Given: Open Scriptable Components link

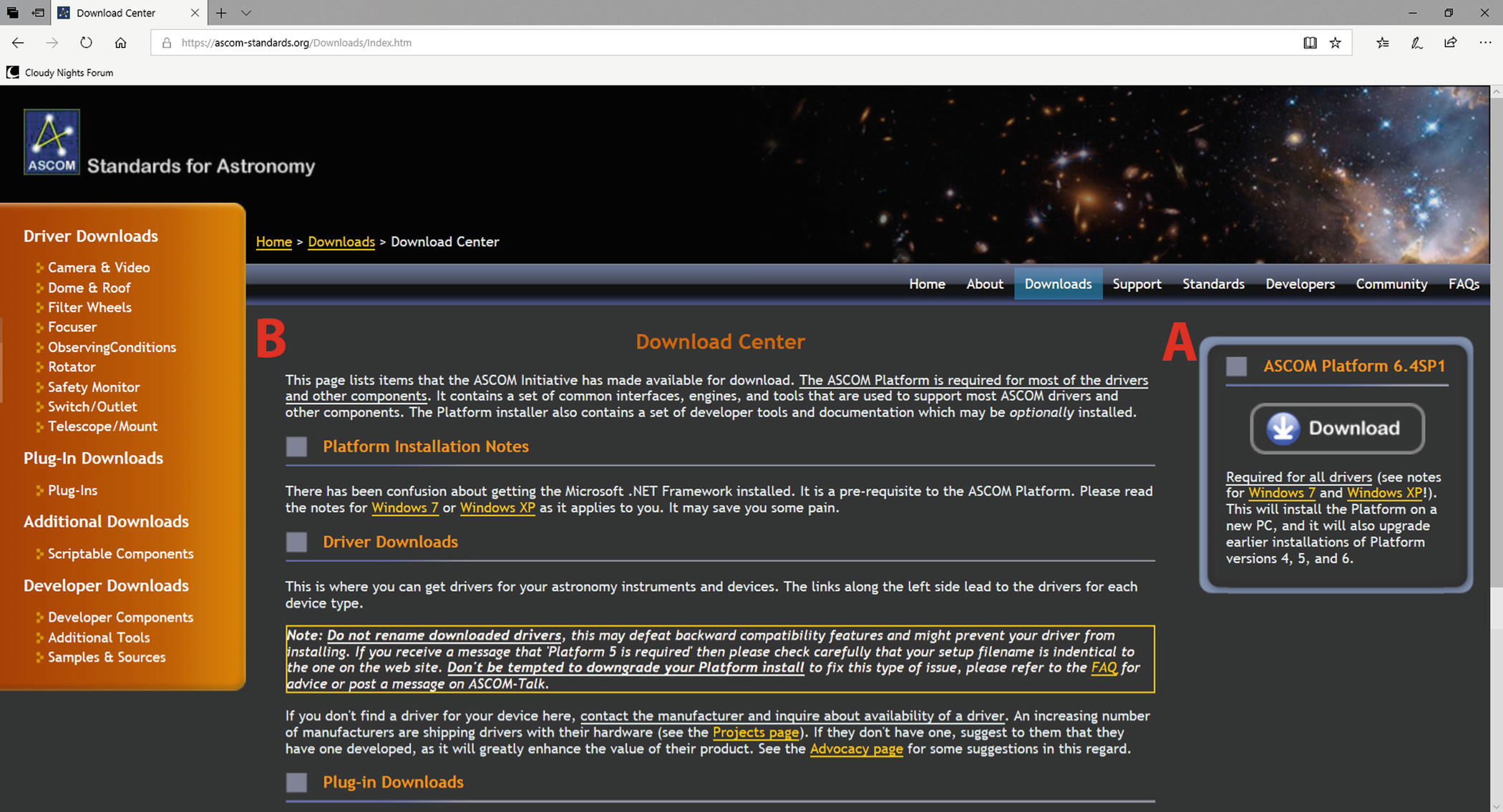Looking at the screenshot, I should pos(120,554).
